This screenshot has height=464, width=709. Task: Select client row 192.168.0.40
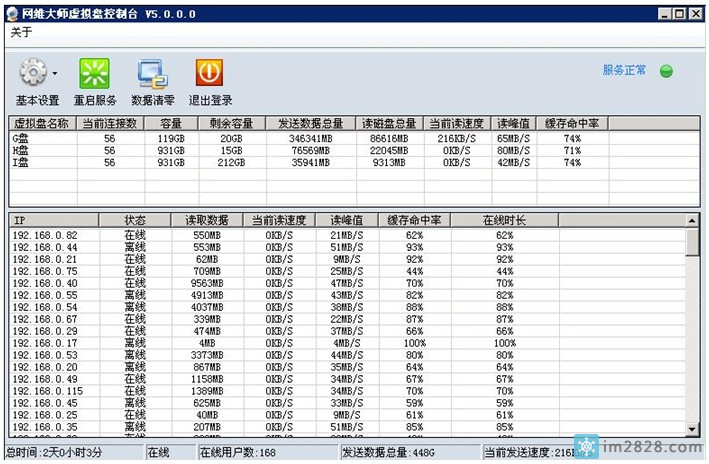click(347, 283)
